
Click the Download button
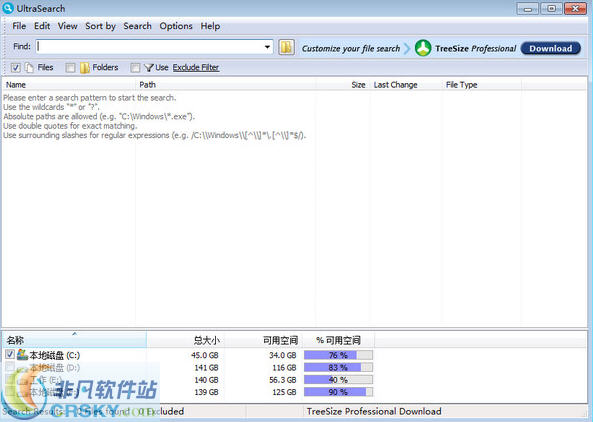coord(551,48)
